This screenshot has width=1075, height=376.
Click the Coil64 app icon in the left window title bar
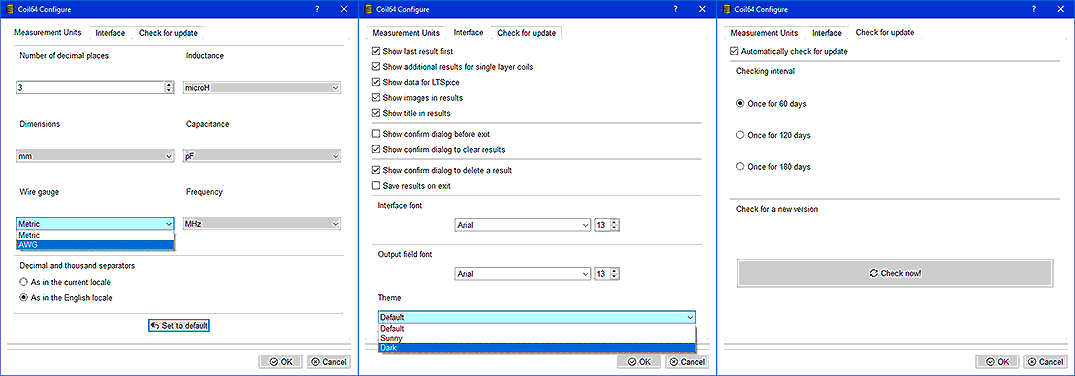coord(10,9)
